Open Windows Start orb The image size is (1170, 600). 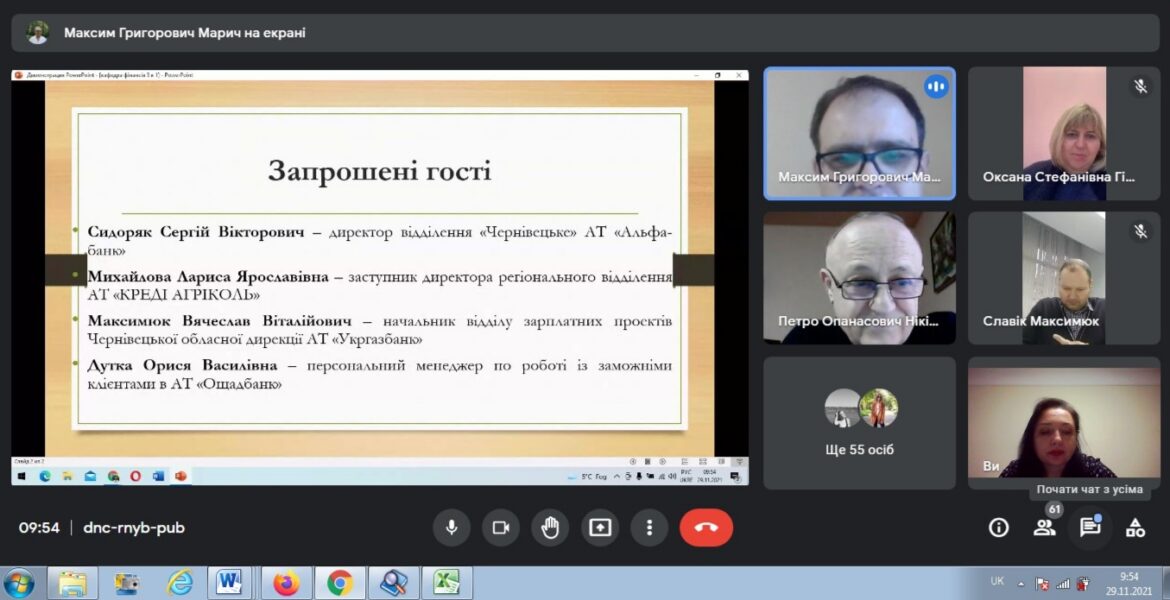click(19, 583)
